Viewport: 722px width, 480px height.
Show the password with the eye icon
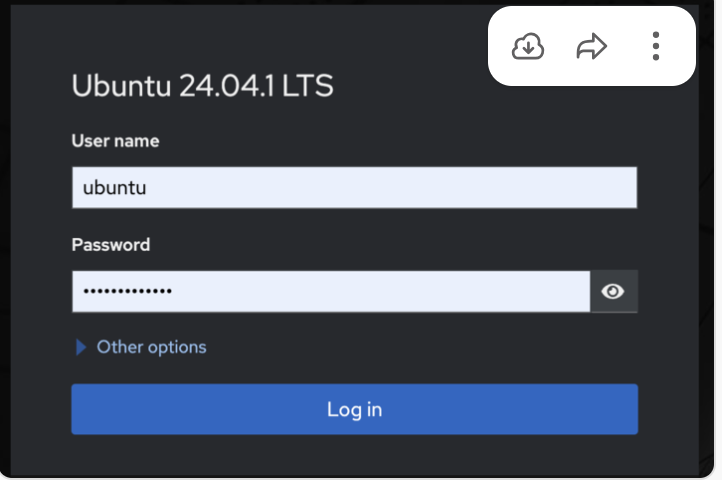coord(613,292)
